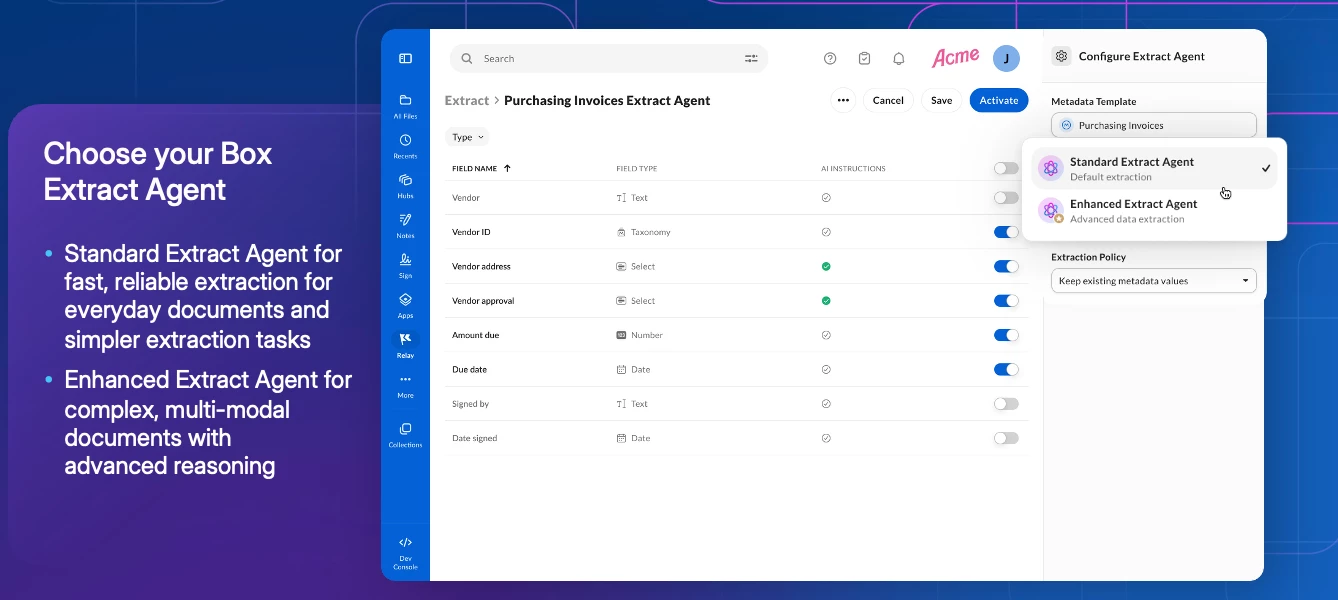Disable the Vendor ID toggle
Image resolution: width=1338 pixels, height=600 pixels.
click(x=1006, y=232)
